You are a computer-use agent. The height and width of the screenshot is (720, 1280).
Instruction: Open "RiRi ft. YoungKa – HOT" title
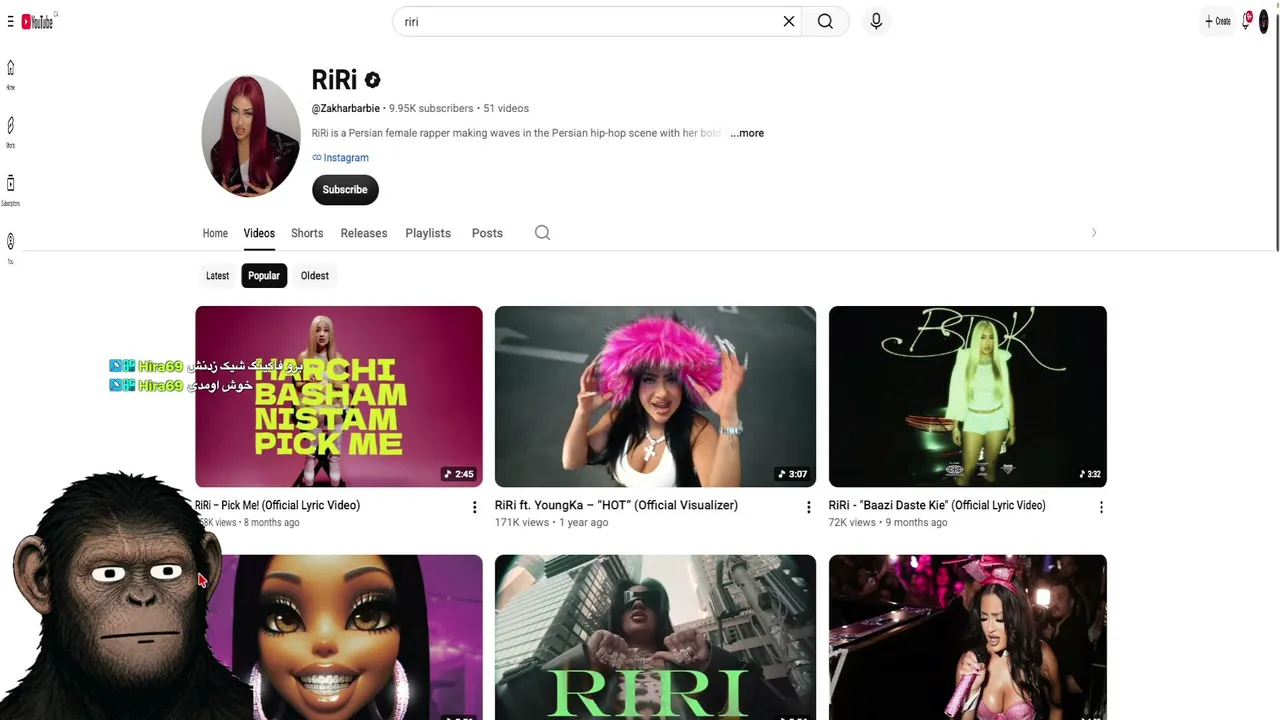pos(616,506)
